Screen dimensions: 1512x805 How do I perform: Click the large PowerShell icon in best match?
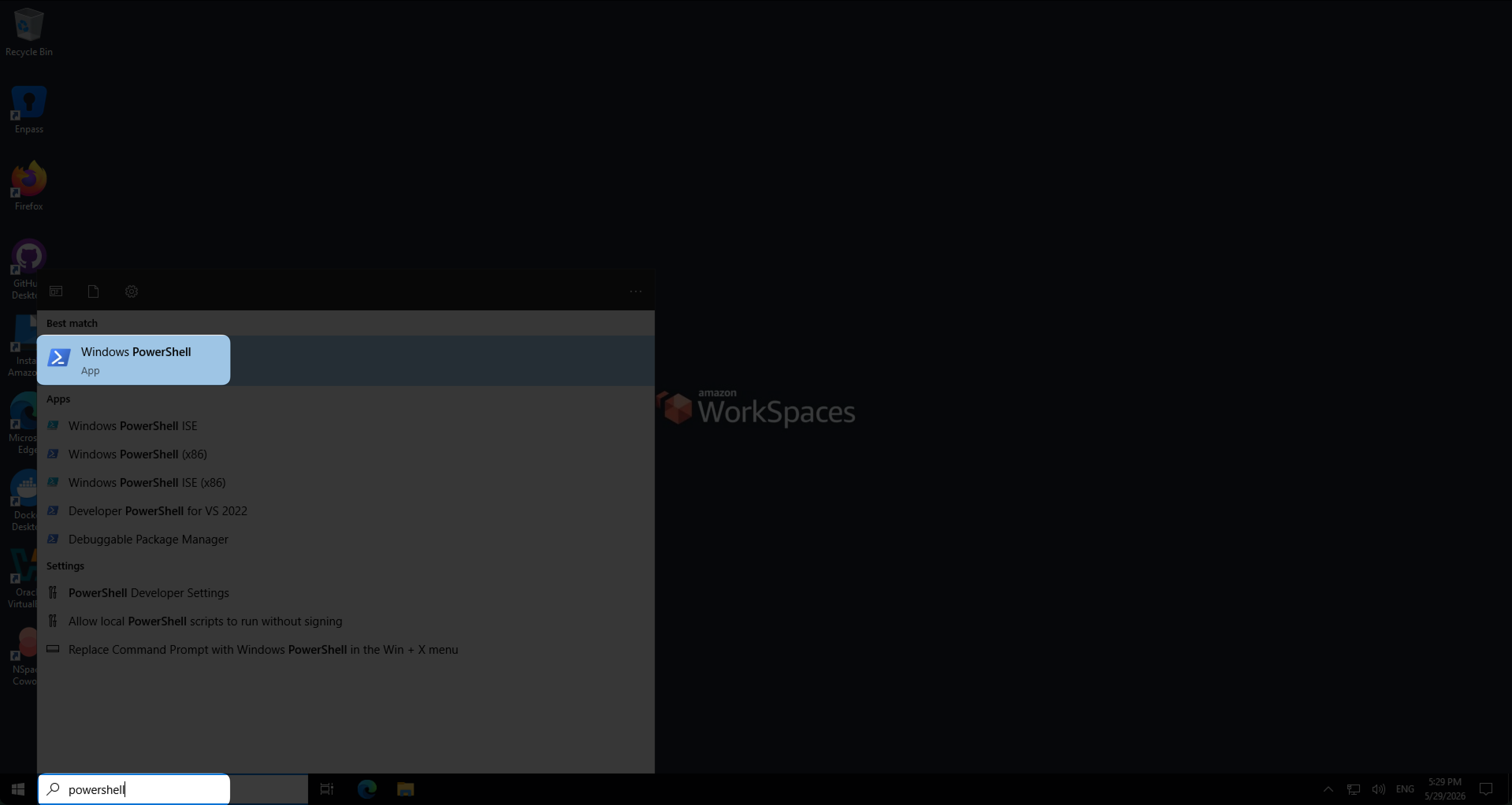click(59, 357)
